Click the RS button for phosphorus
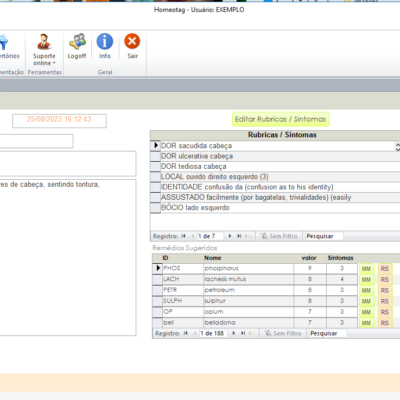The image size is (400, 400). point(385,269)
